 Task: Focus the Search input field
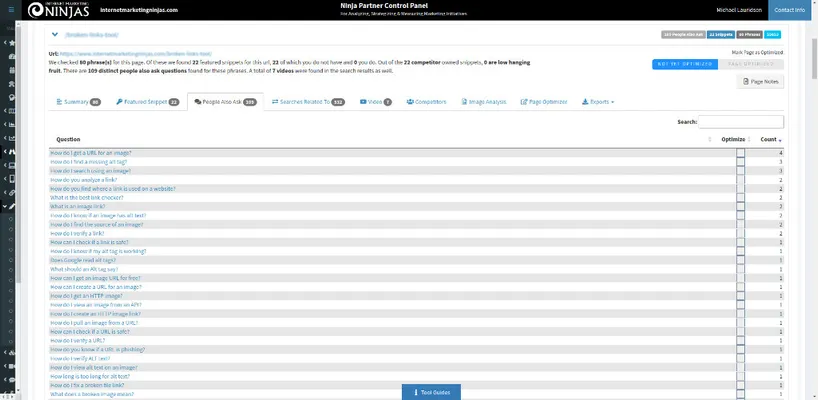pos(741,121)
